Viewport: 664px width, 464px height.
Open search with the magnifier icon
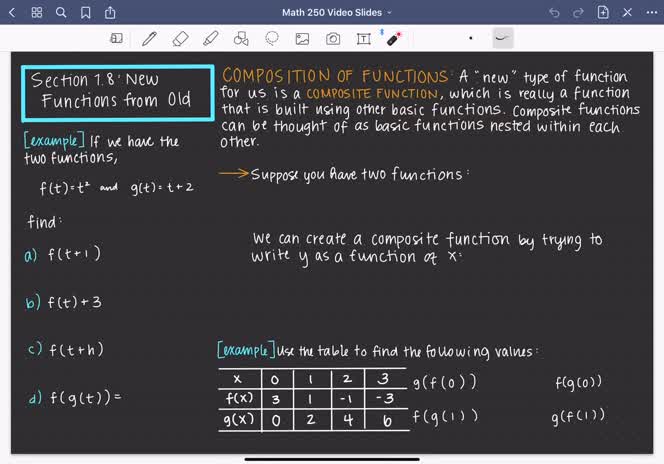tap(61, 13)
